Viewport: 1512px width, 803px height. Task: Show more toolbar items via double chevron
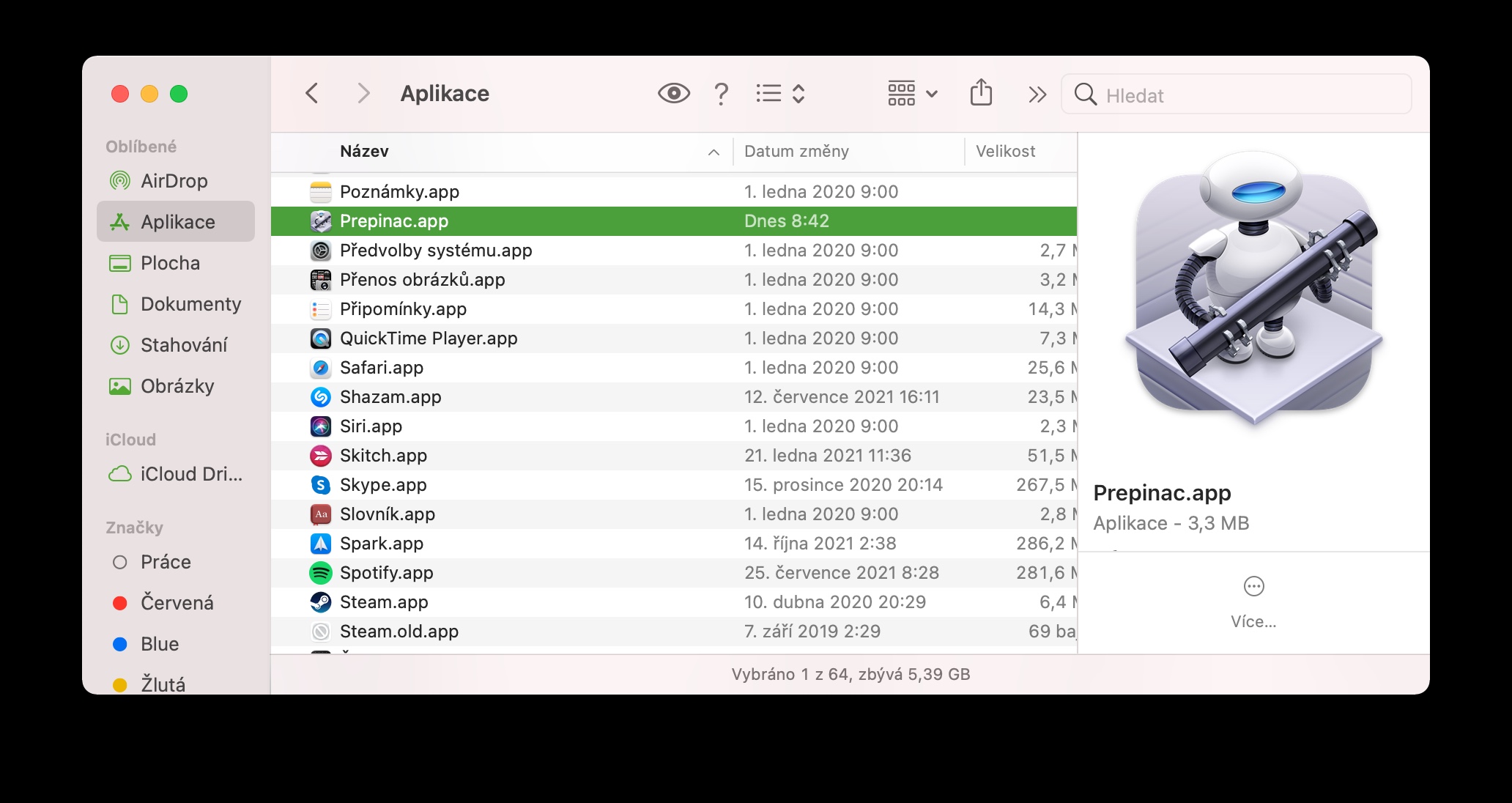1037,95
